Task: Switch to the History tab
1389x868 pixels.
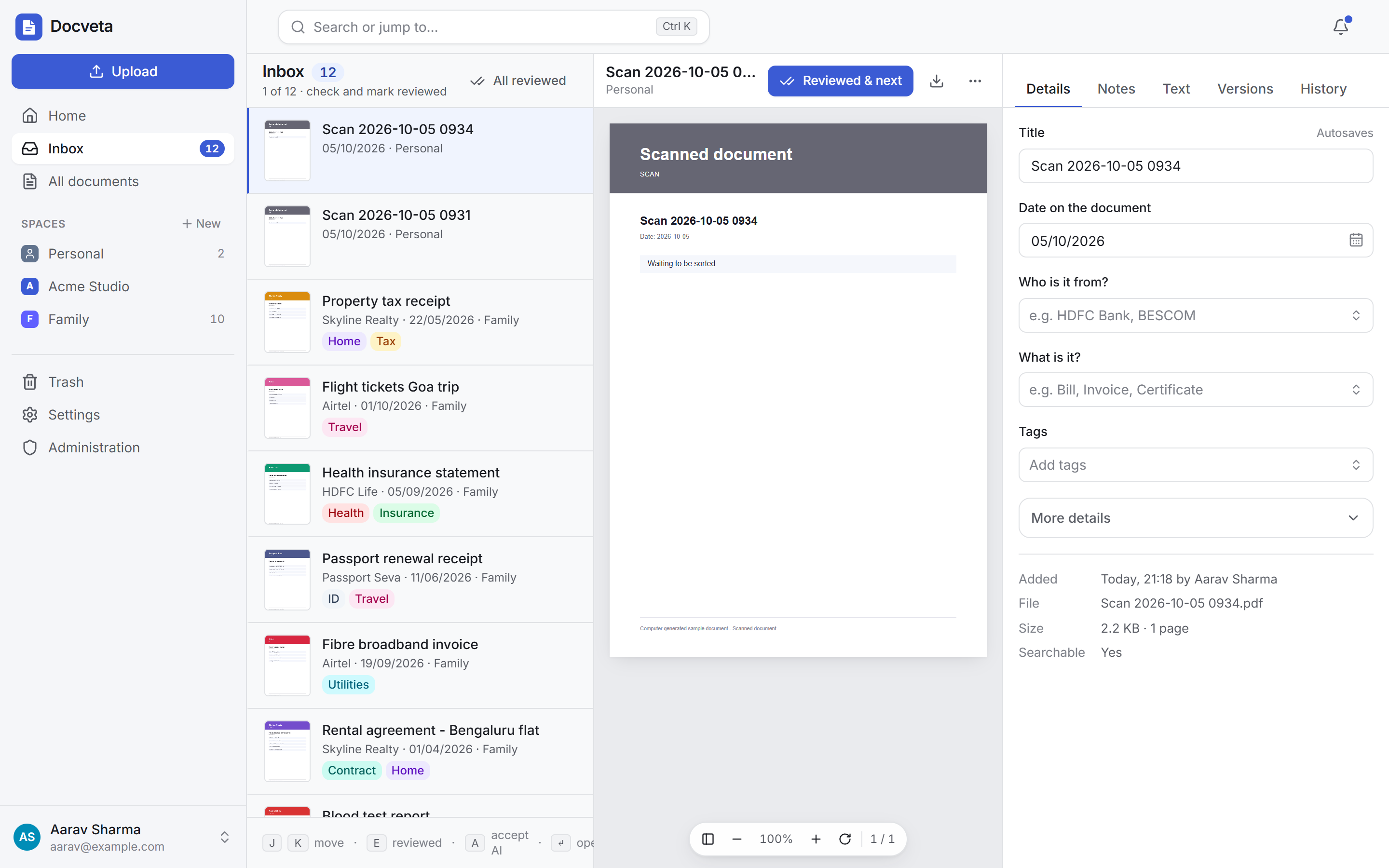Action: (1323, 89)
